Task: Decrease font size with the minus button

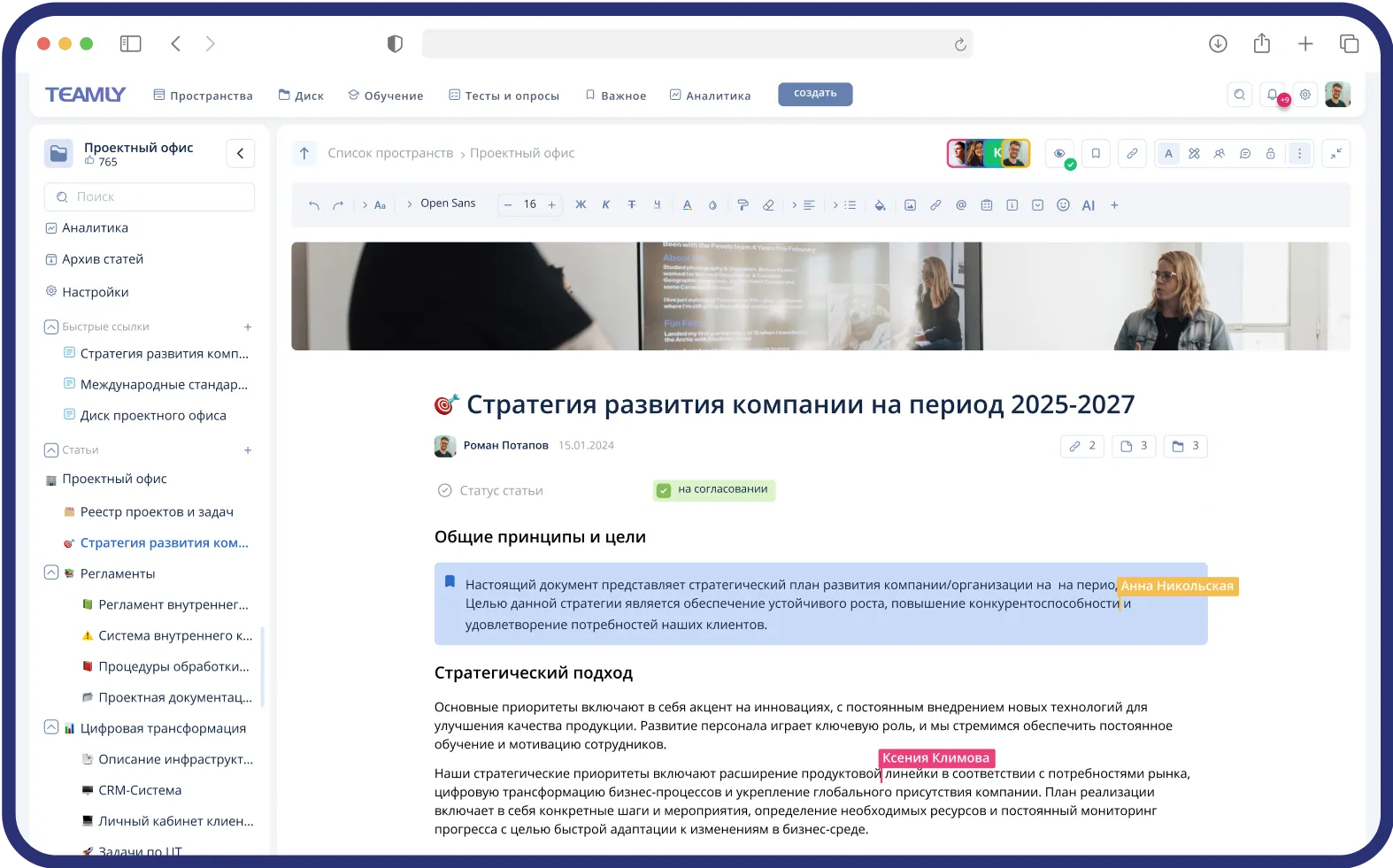Action: pos(508,205)
